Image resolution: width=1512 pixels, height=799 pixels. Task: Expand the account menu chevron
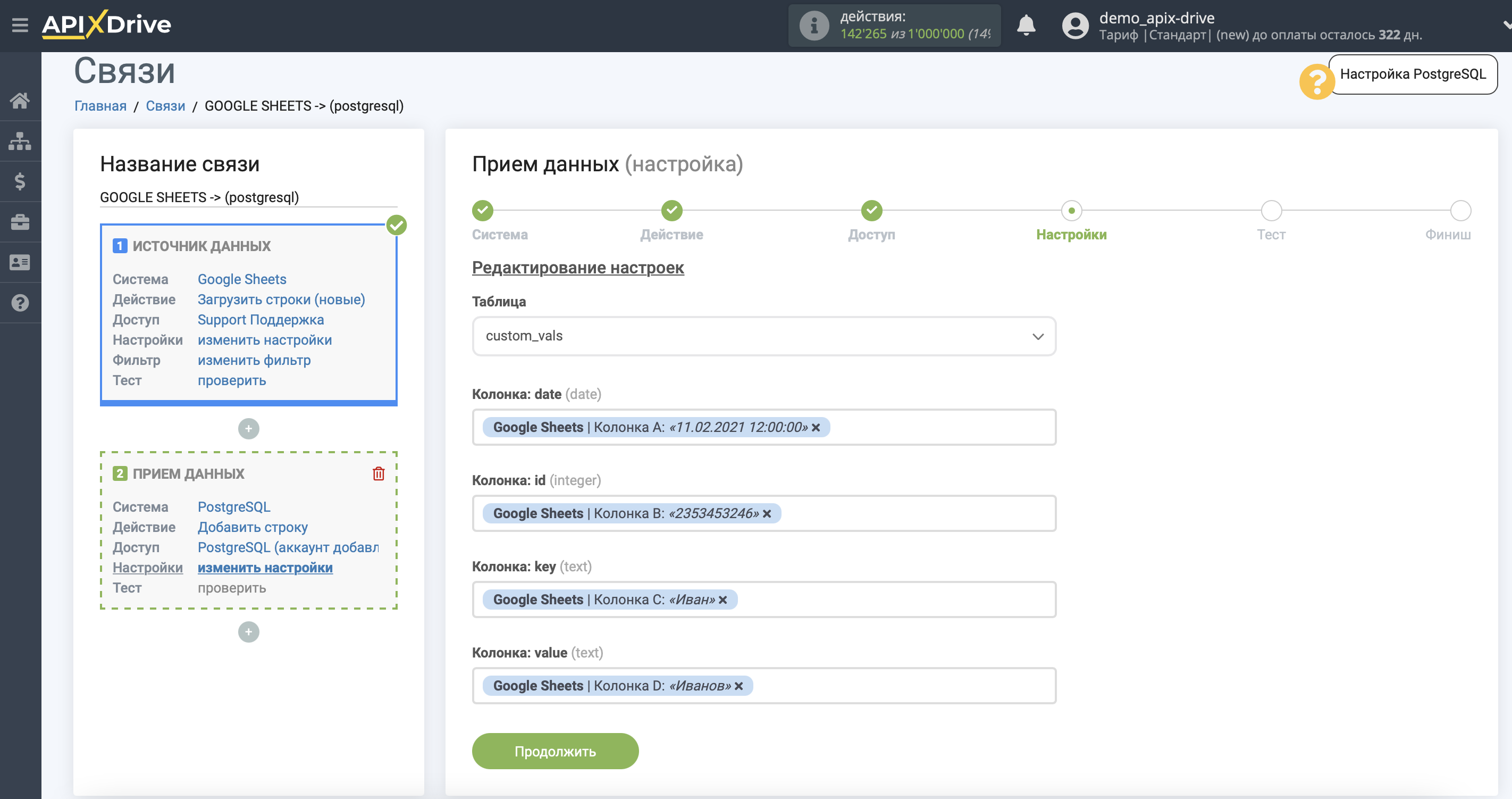coord(1506,25)
